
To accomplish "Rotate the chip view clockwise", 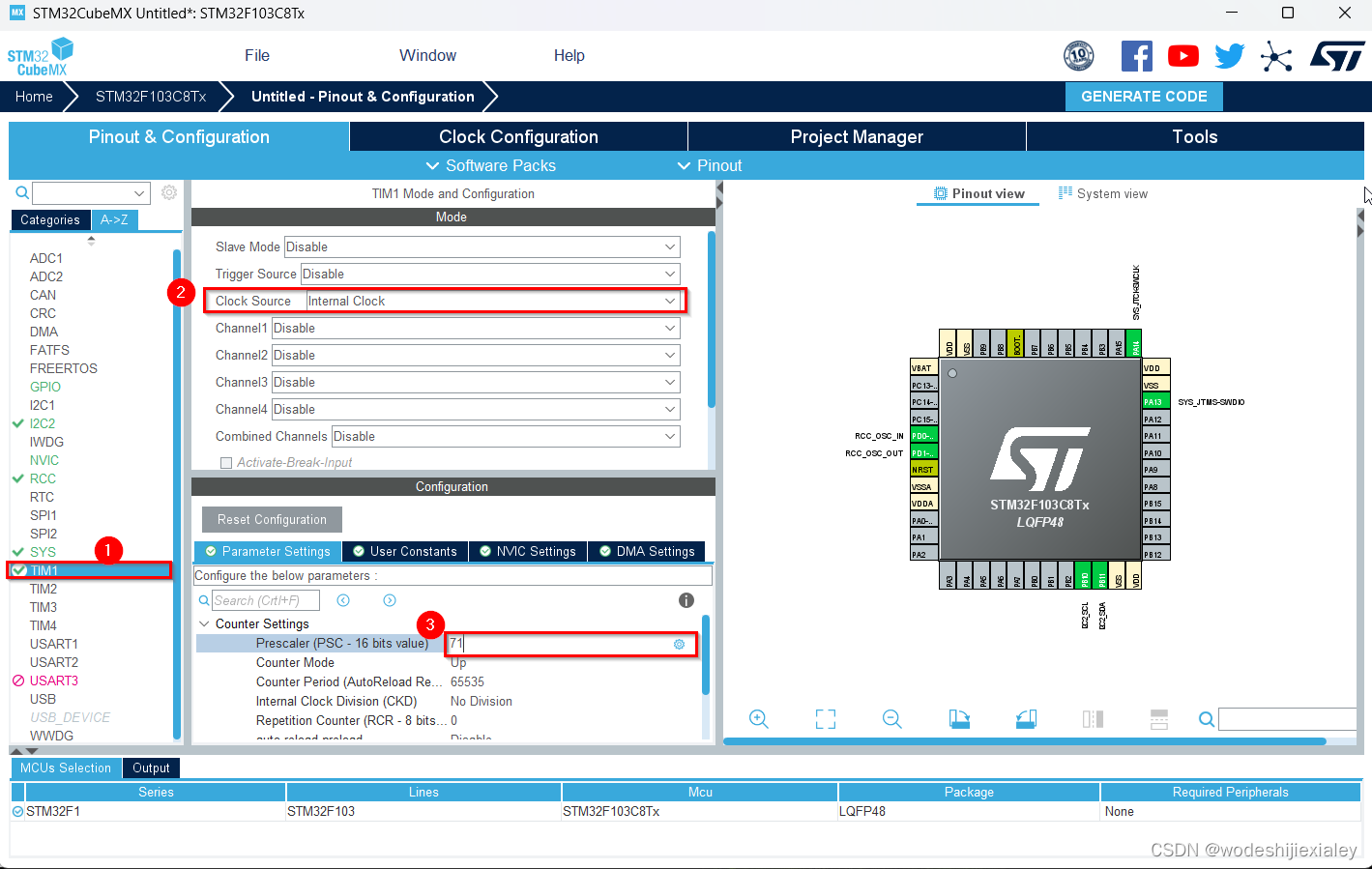I will pyautogui.click(x=959, y=719).
